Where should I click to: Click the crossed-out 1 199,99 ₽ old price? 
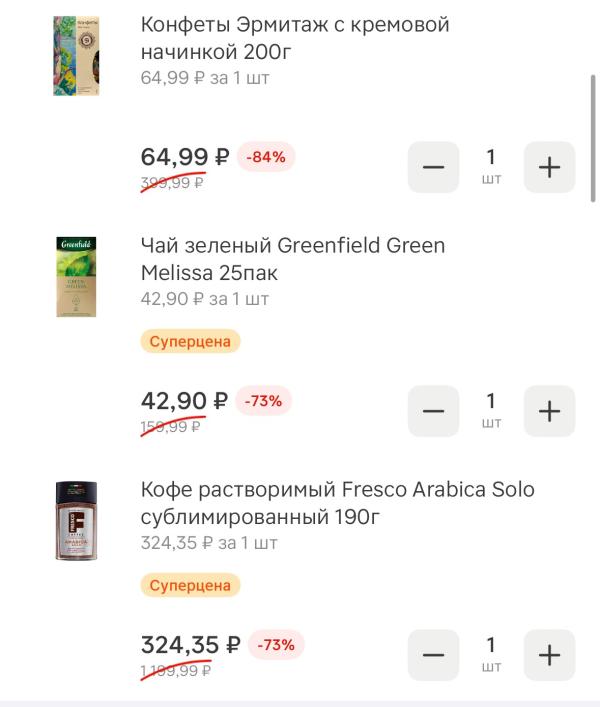176,671
